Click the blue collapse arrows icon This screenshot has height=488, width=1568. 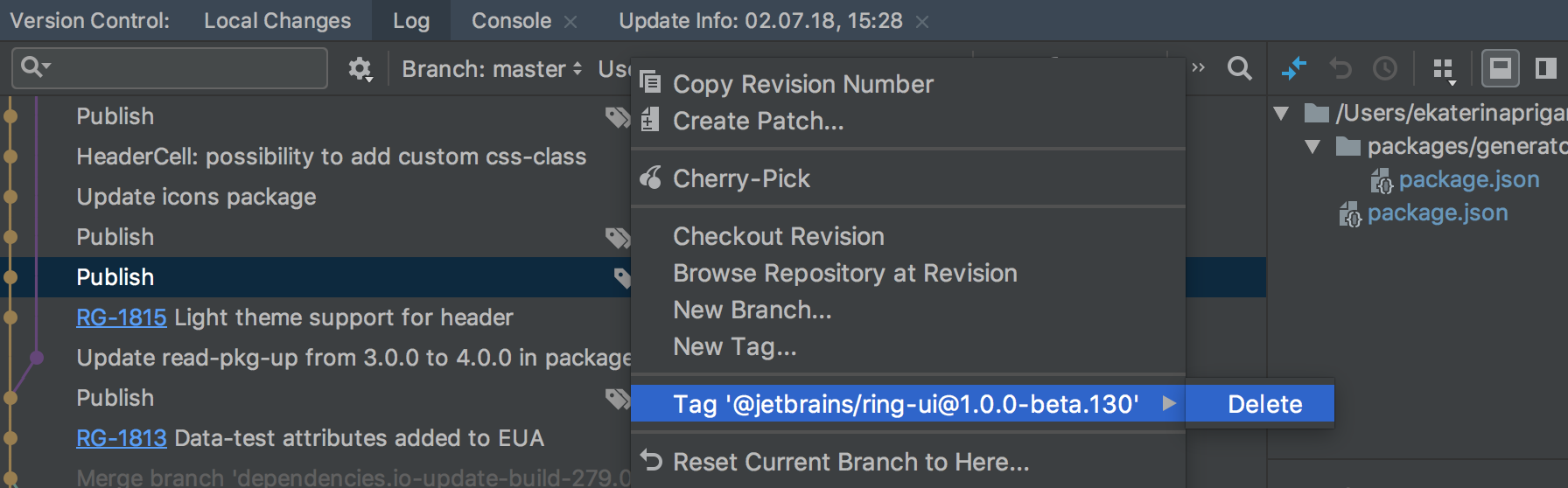click(x=1294, y=68)
